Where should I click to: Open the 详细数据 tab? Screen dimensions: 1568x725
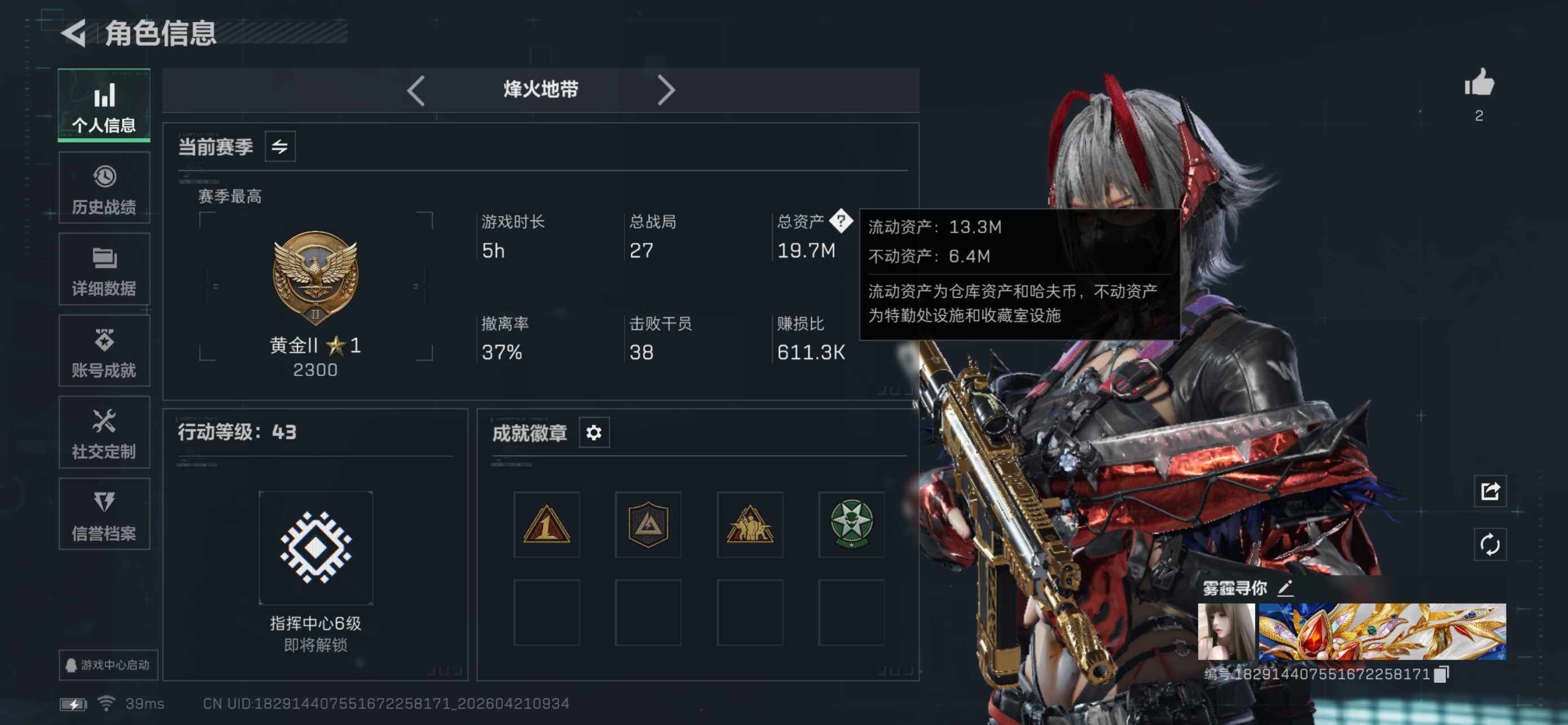(x=104, y=269)
